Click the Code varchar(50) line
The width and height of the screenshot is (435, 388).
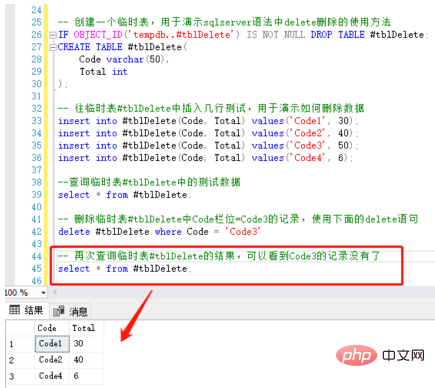click(x=124, y=59)
